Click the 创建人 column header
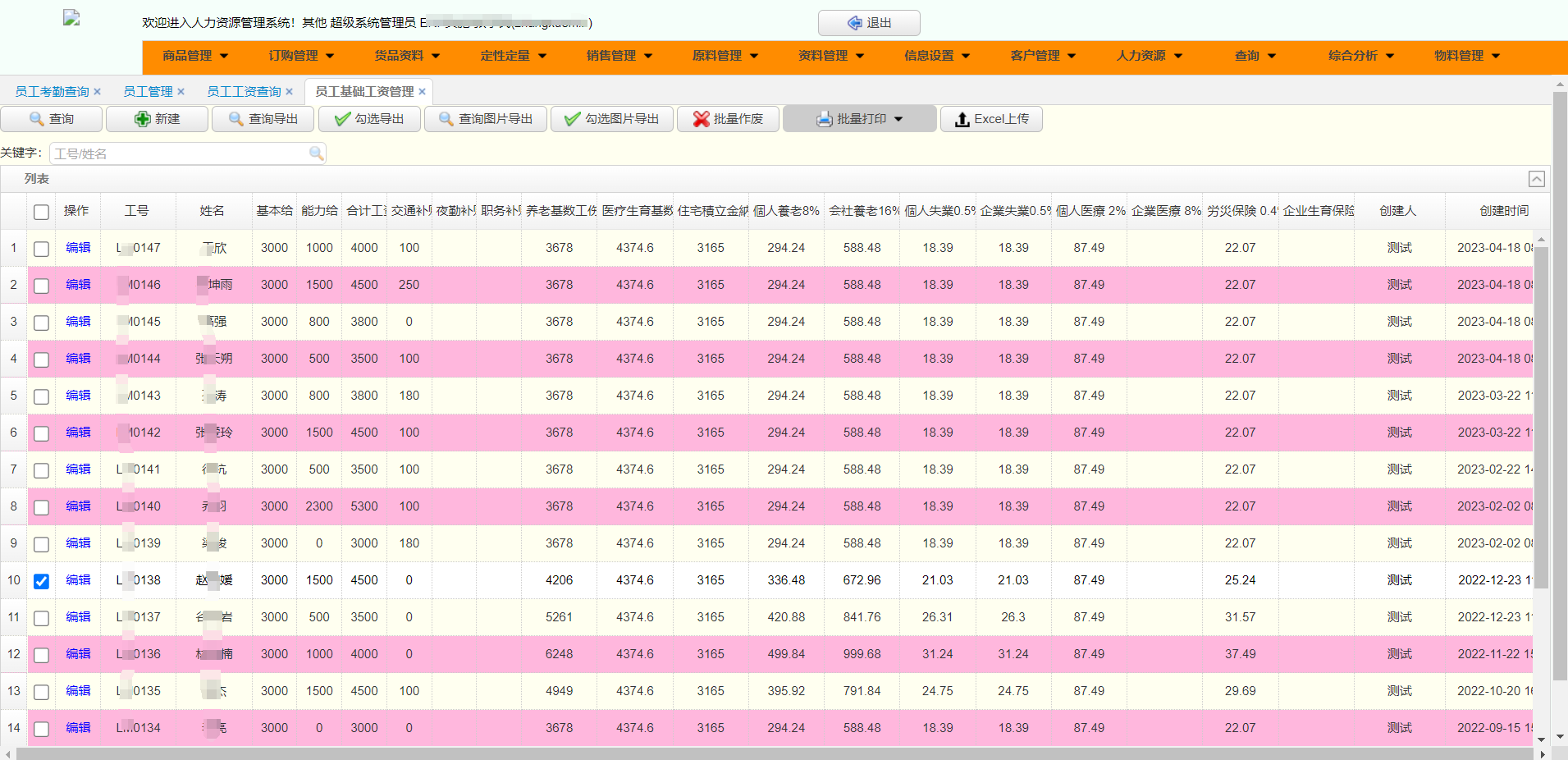The height and width of the screenshot is (760, 1568). (x=1398, y=211)
